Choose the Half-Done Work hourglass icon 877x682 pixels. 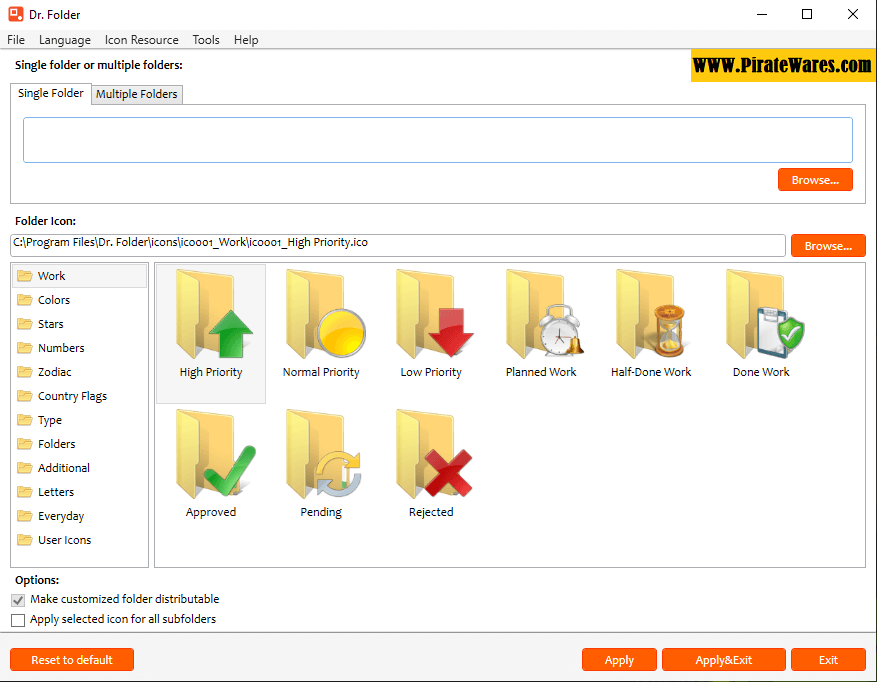click(651, 318)
